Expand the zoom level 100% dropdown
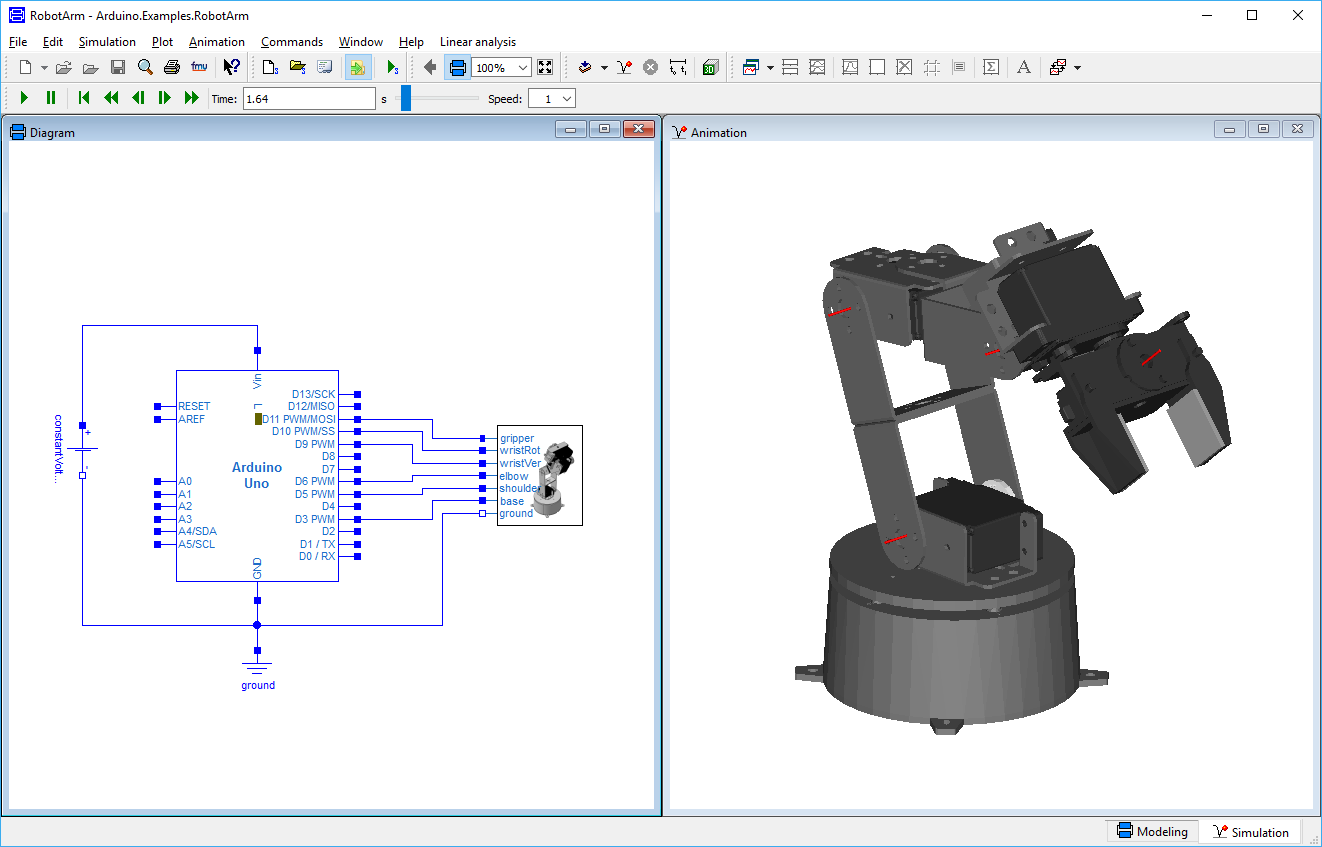1322x847 pixels. tap(515, 68)
